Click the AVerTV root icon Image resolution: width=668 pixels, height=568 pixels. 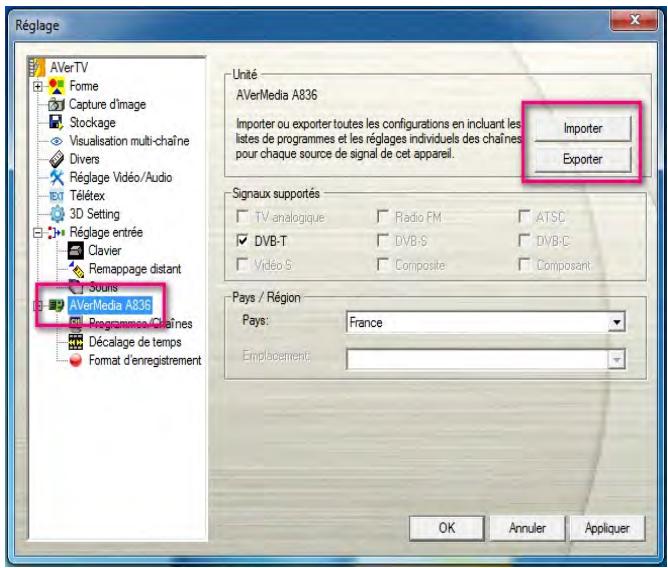pyautogui.click(x=37, y=67)
